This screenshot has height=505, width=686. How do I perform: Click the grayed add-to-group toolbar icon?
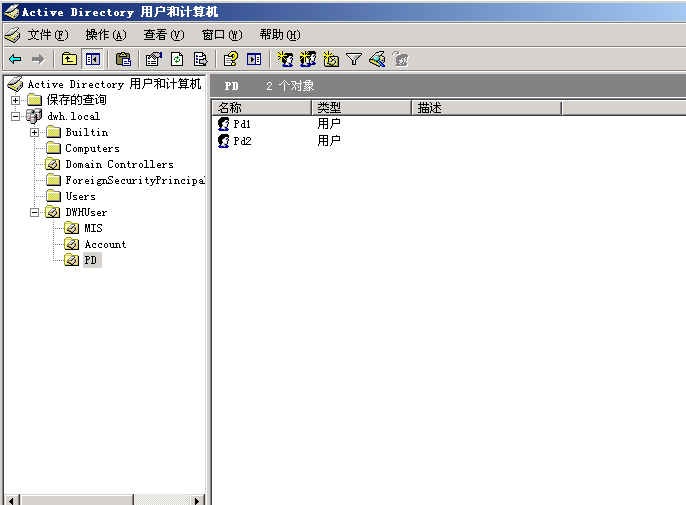pyautogui.click(x=400, y=59)
